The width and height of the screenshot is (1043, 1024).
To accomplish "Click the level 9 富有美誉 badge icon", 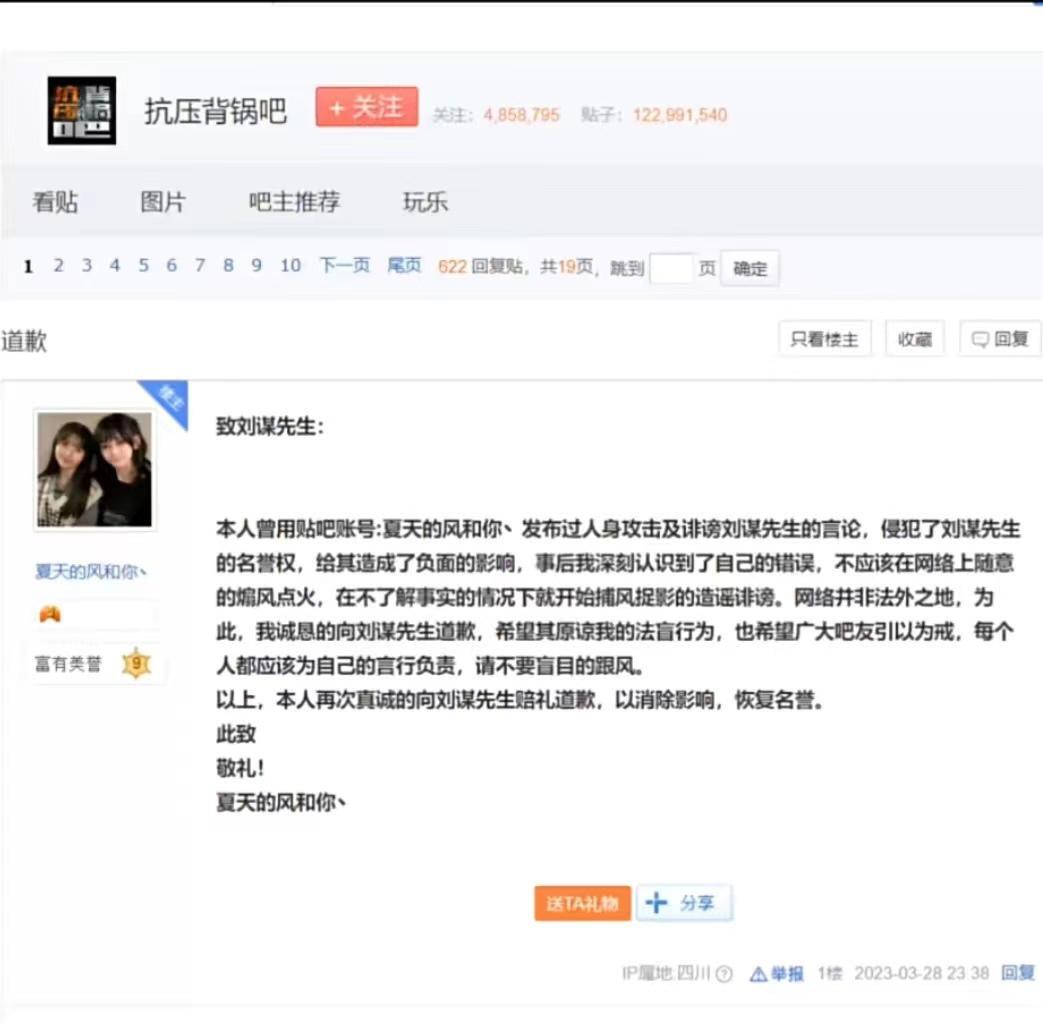I will pyautogui.click(x=137, y=663).
